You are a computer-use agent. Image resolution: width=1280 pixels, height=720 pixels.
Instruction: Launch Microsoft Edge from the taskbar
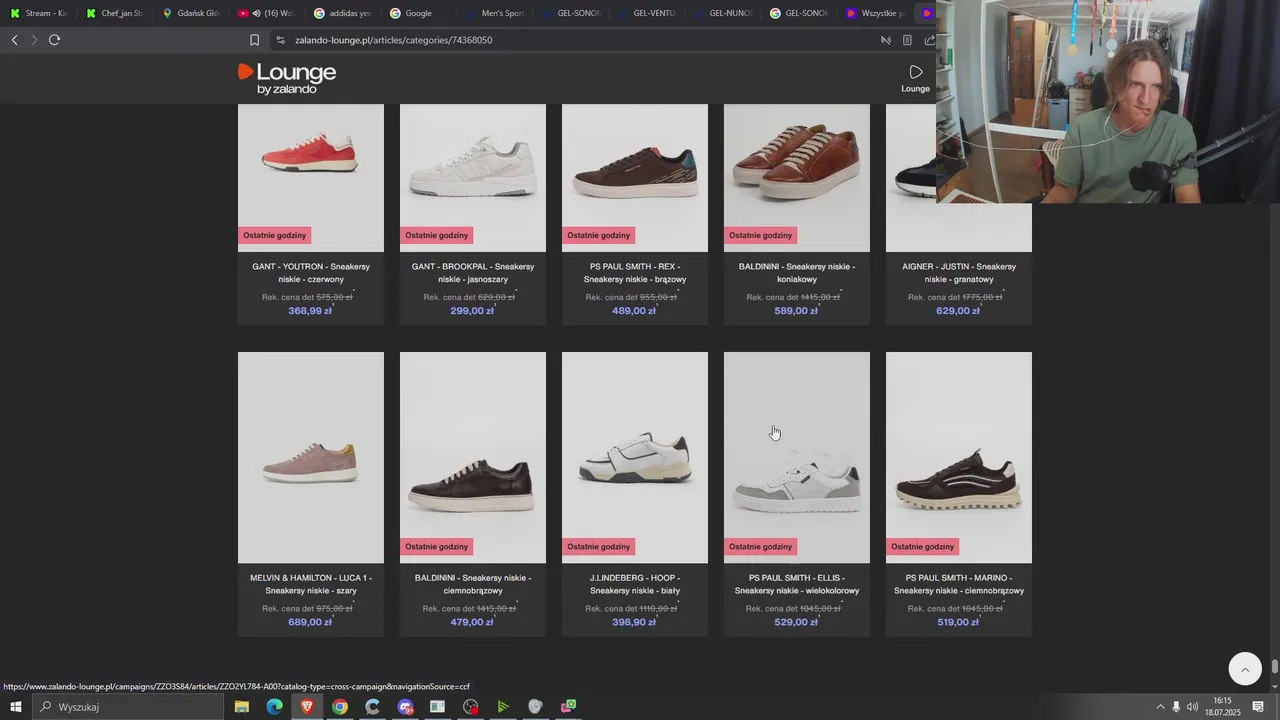(274, 707)
